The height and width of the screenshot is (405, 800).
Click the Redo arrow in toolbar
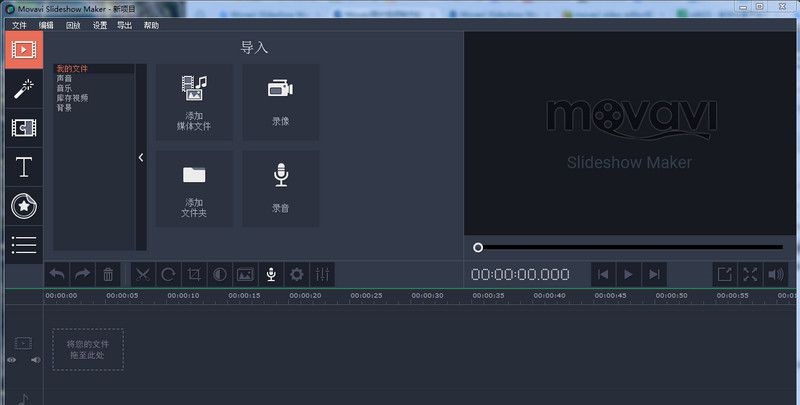[x=82, y=274]
